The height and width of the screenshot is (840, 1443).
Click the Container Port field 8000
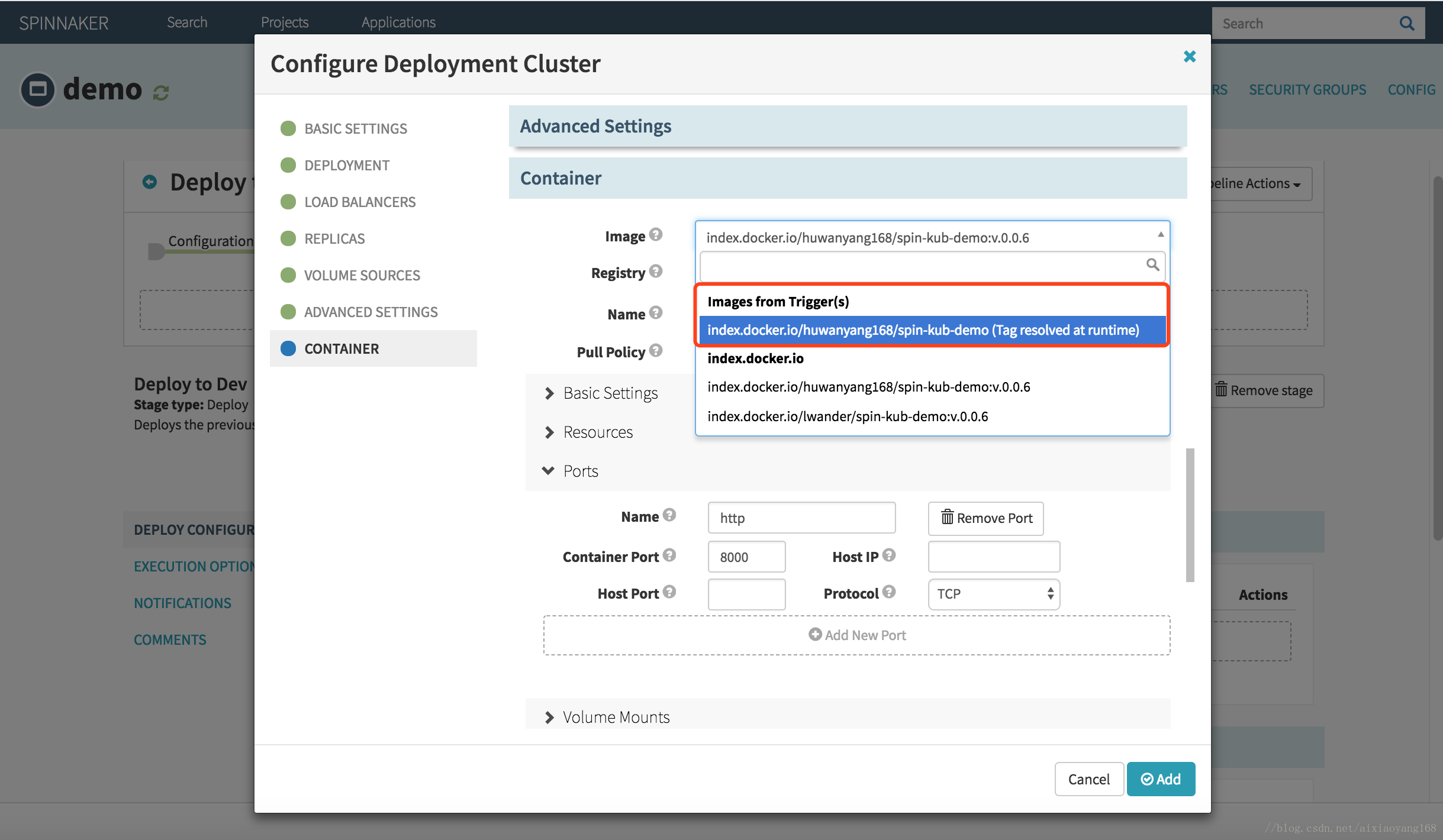(746, 557)
